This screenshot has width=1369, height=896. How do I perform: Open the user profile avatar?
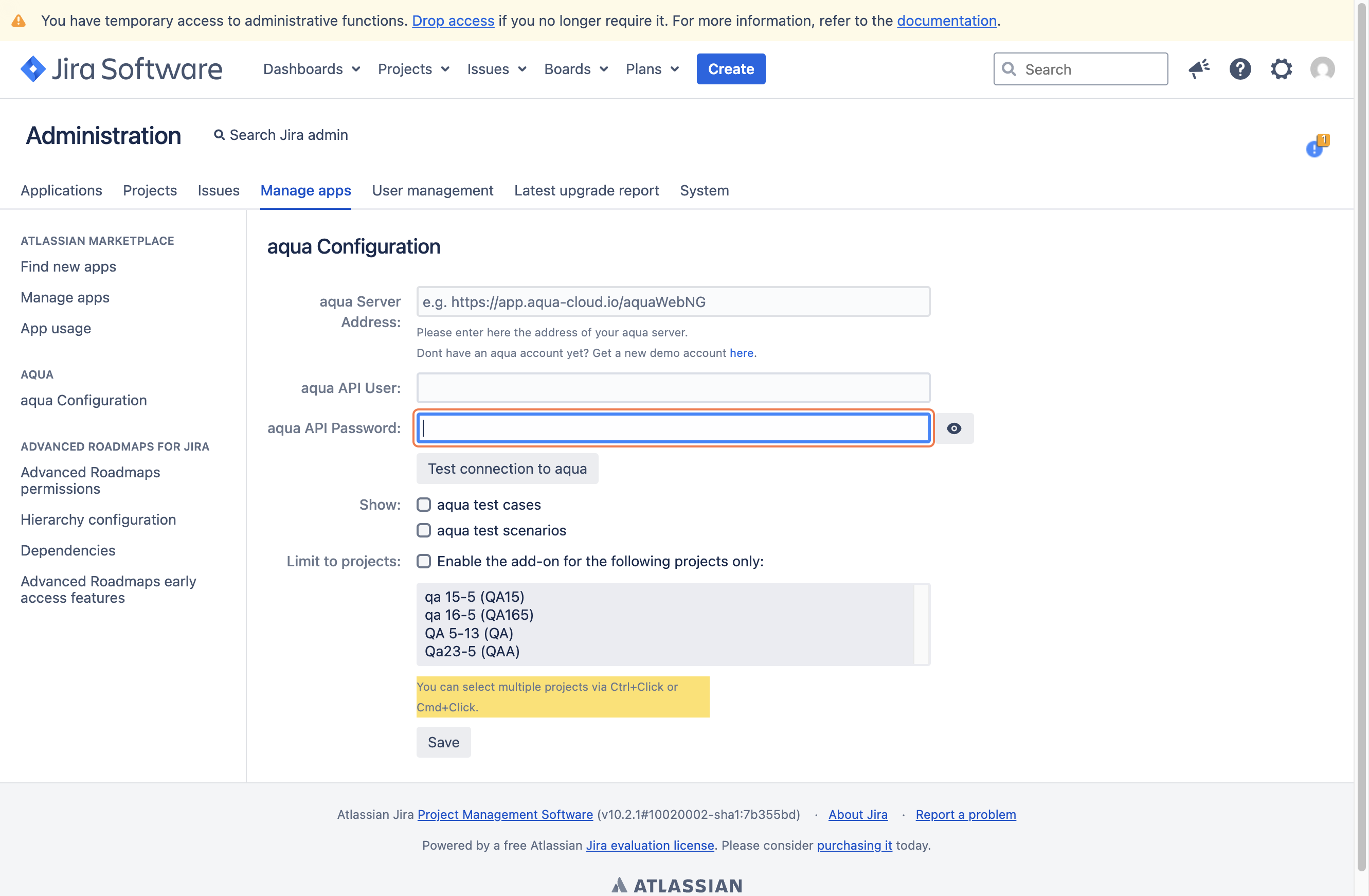coord(1322,69)
